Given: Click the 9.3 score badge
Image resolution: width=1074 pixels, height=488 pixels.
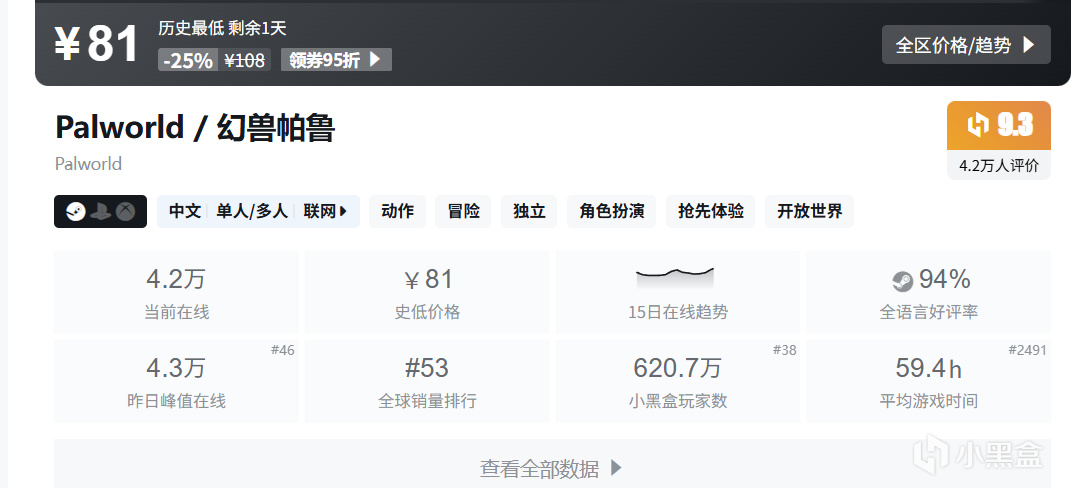Looking at the screenshot, I should click(x=999, y=125).
